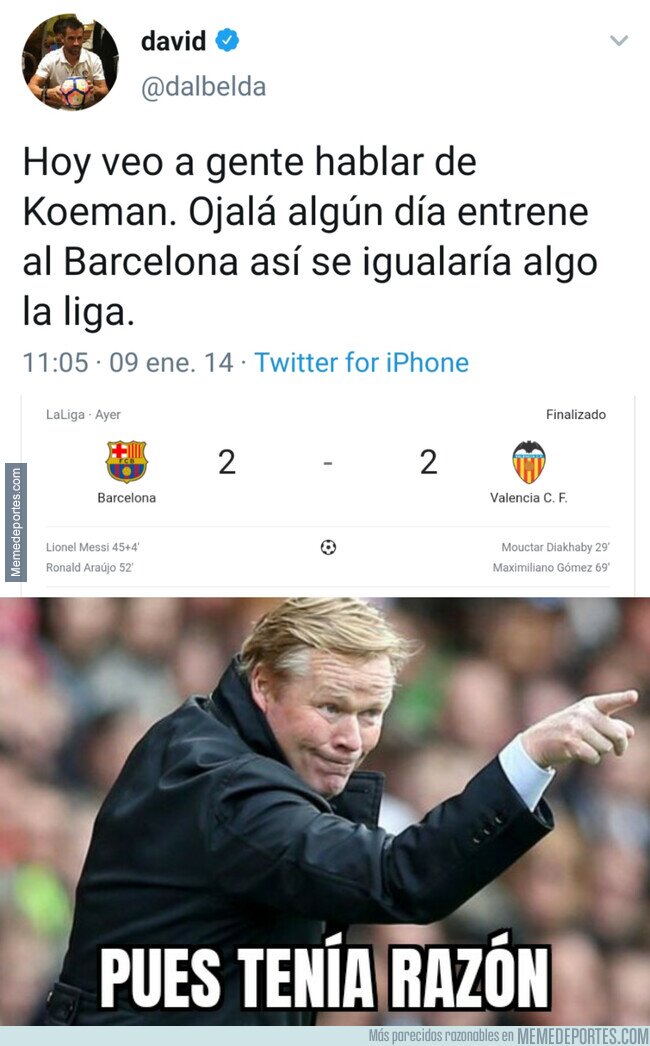Select the Barcelona team name
Image resolution: width=650 pixels, height=1046 pixels.
127,498
